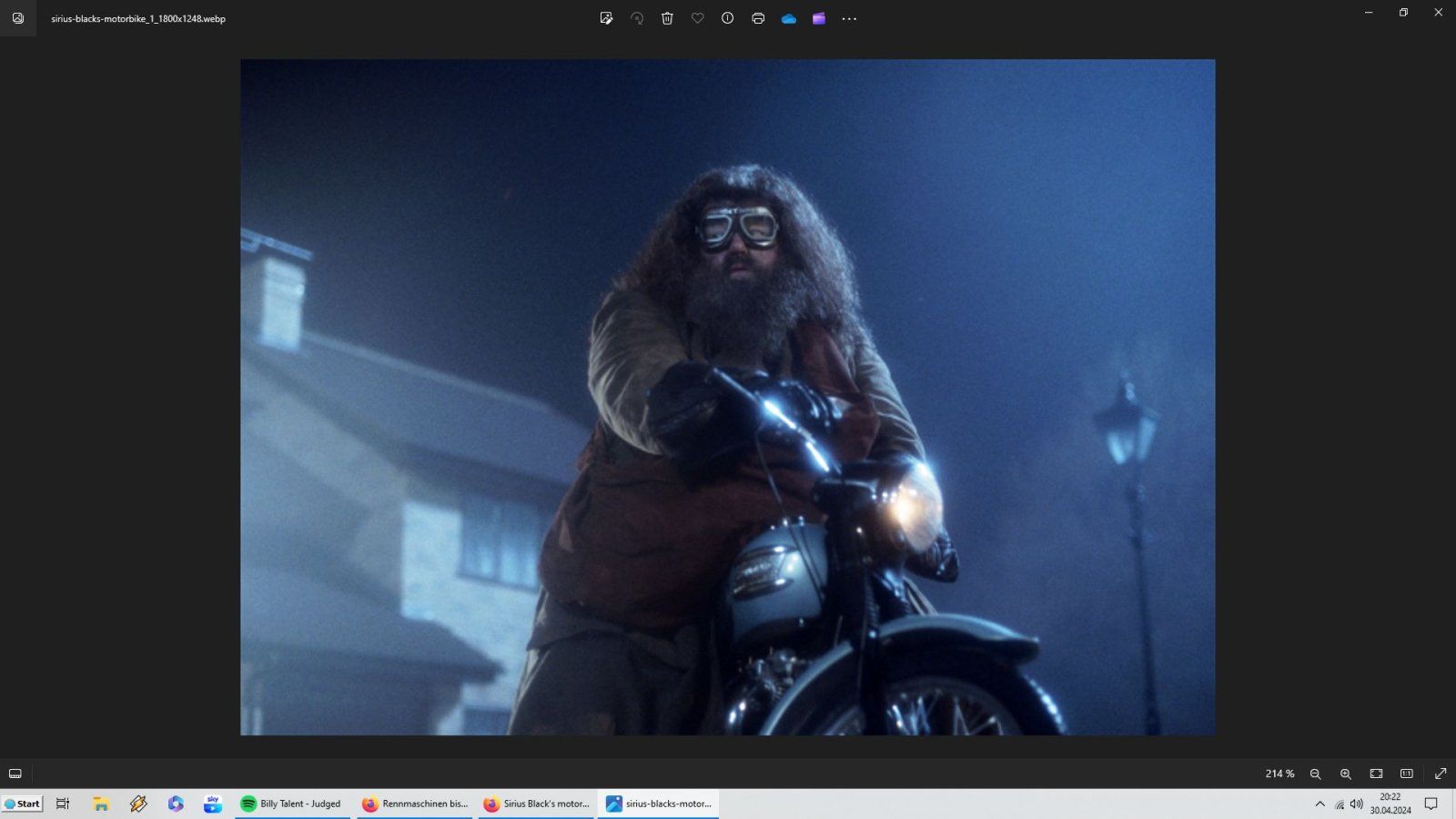Show file information with the info icon
The height and width of the screenshot is (819, 1456).
pos(727,18)
